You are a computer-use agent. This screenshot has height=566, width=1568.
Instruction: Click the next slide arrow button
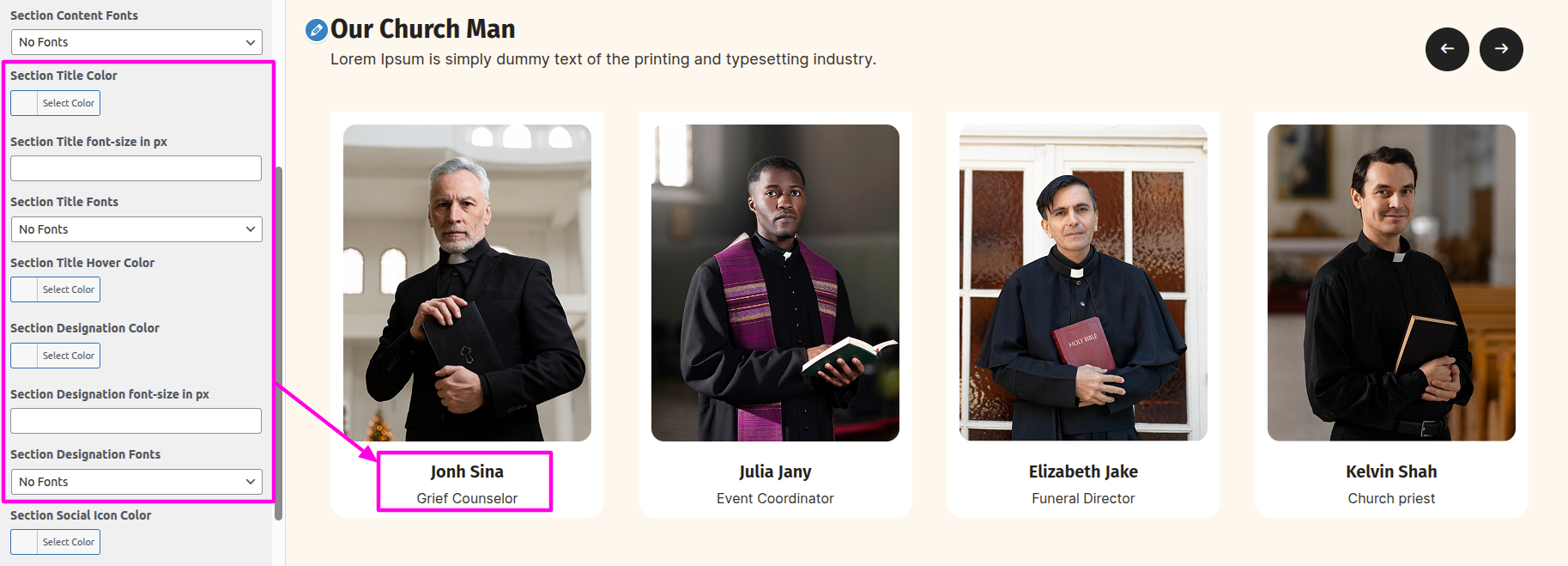[1501, 49]
